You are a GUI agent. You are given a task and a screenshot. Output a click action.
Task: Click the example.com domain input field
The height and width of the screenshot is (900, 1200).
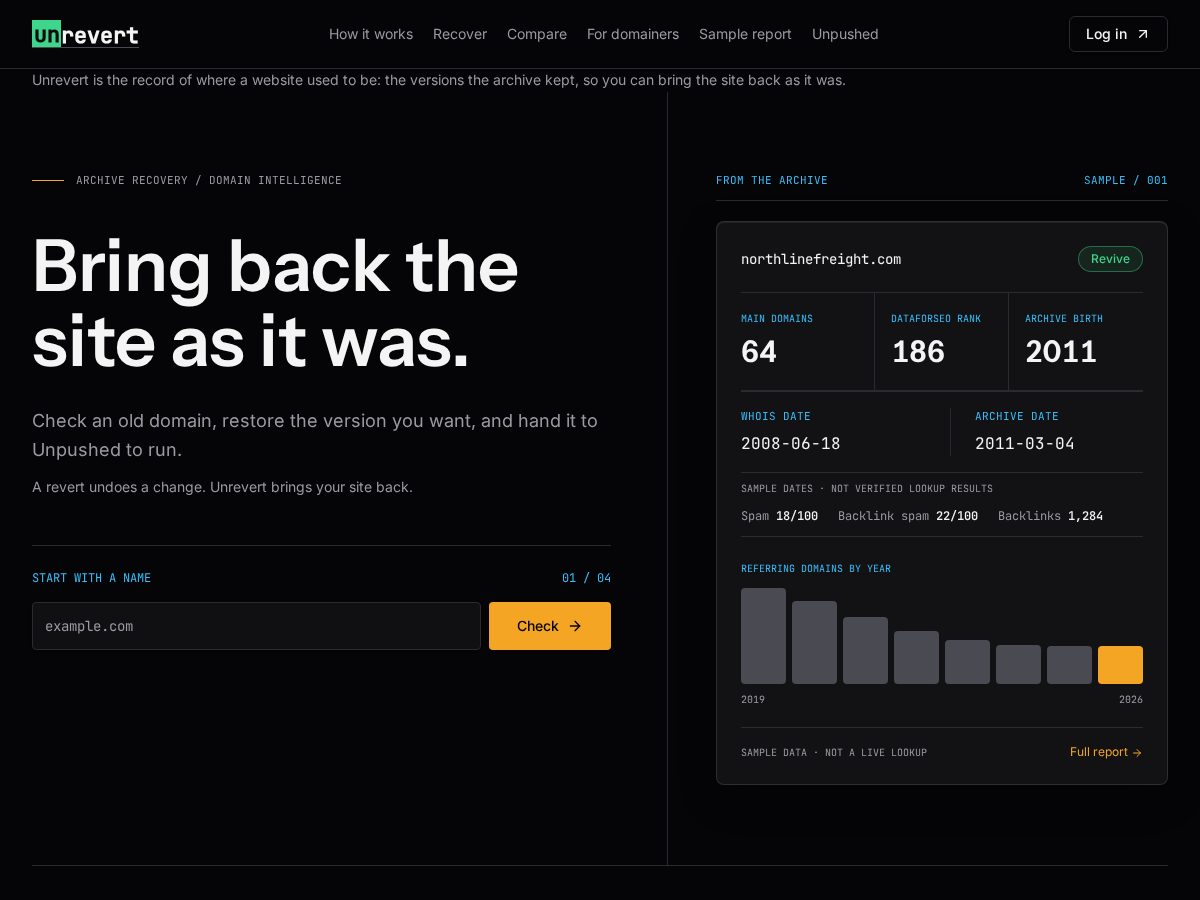pos(256,626)
